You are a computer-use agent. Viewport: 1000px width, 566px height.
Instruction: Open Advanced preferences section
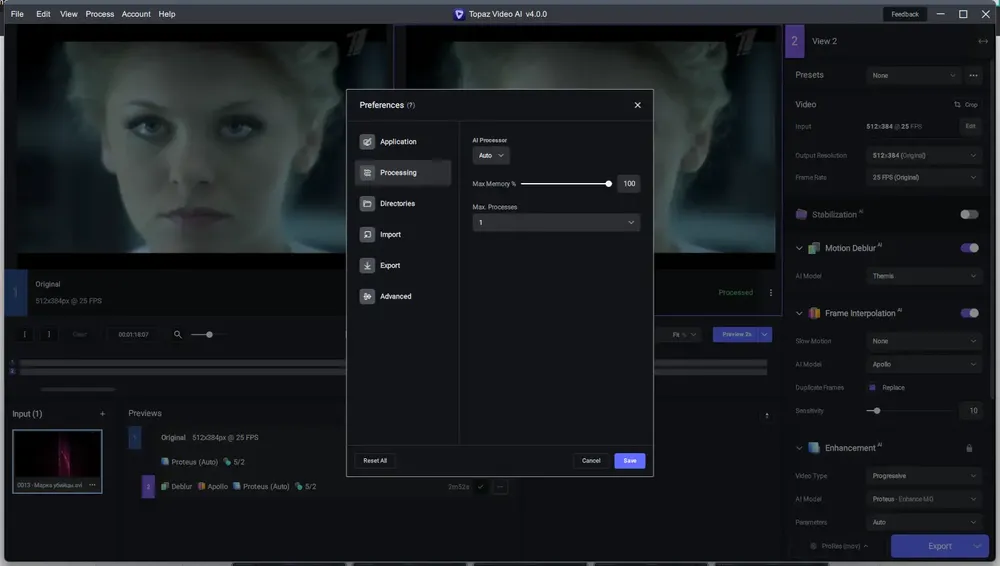click(402, 297)
